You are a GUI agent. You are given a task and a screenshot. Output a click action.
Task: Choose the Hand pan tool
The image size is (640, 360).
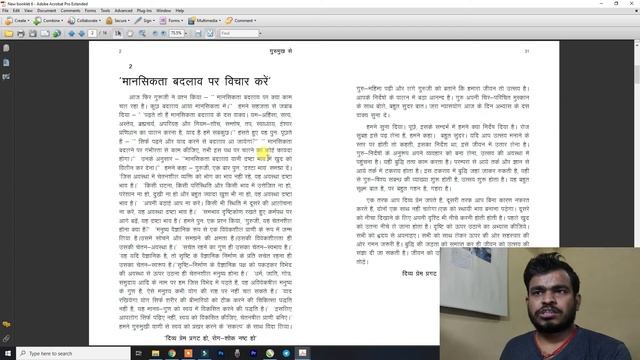[x=130, y=33]
